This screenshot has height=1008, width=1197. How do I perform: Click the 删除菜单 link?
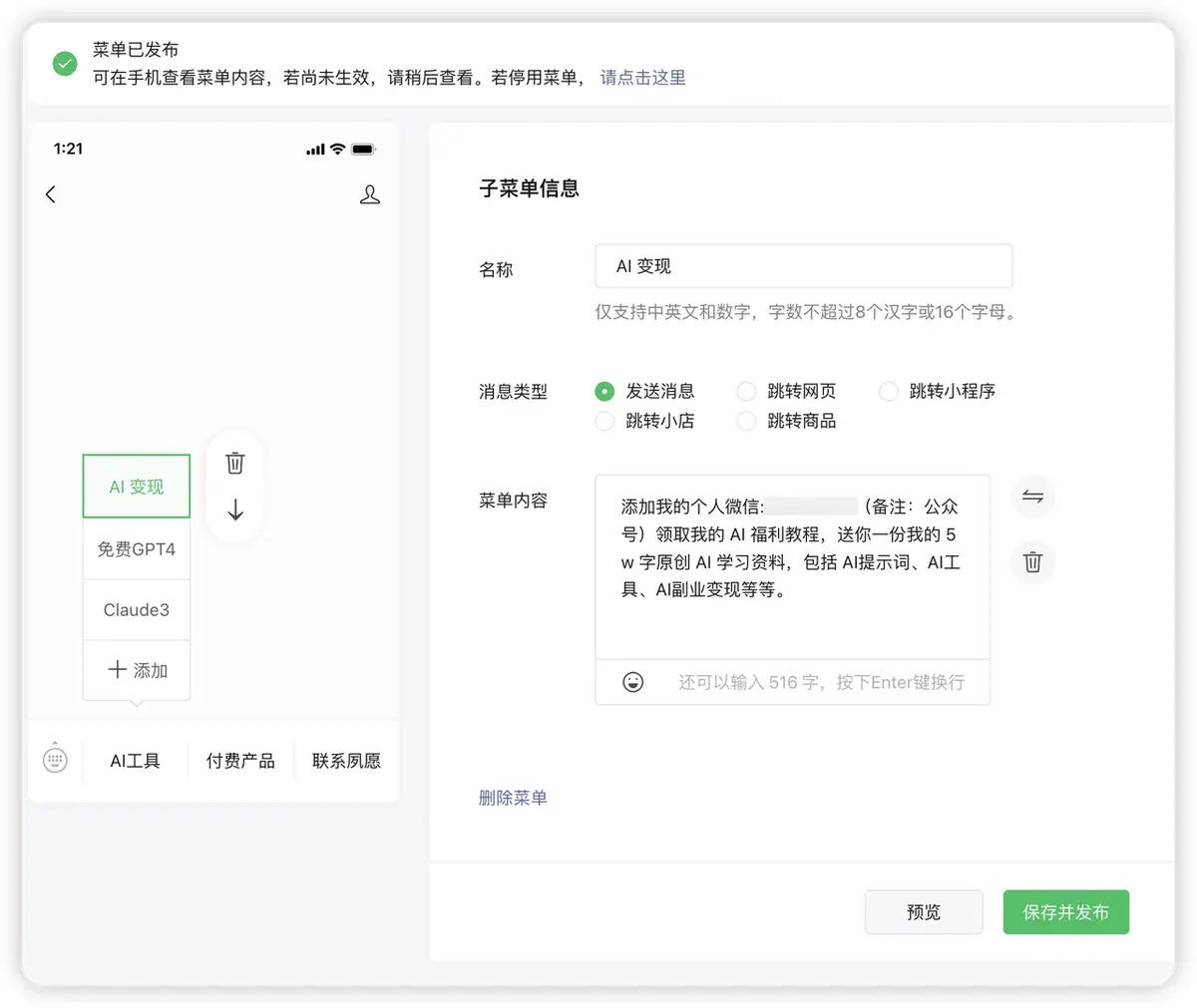513,798
